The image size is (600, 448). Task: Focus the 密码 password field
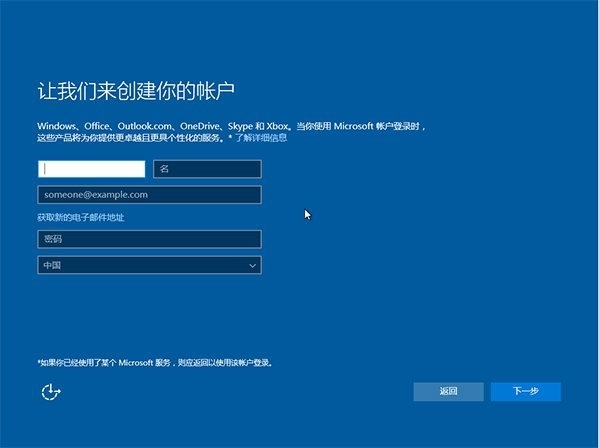(x=149, y=239)
